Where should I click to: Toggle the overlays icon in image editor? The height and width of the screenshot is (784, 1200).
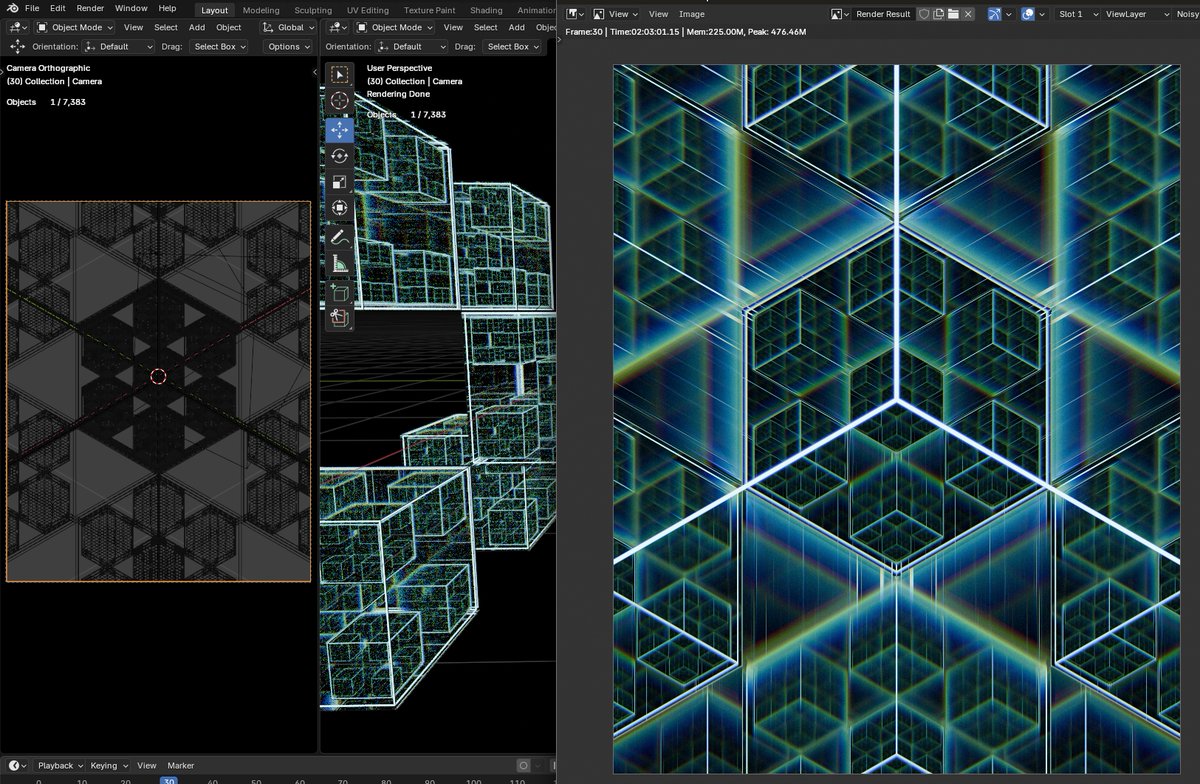(1028, 14)
